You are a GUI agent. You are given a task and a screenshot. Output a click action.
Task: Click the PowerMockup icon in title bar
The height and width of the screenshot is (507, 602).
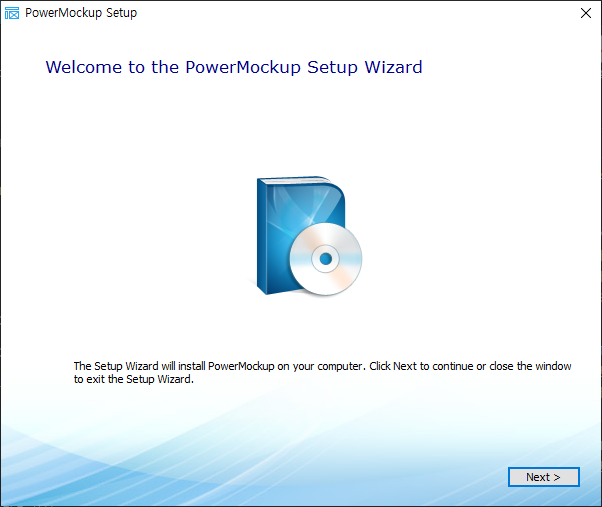point(12,13)
